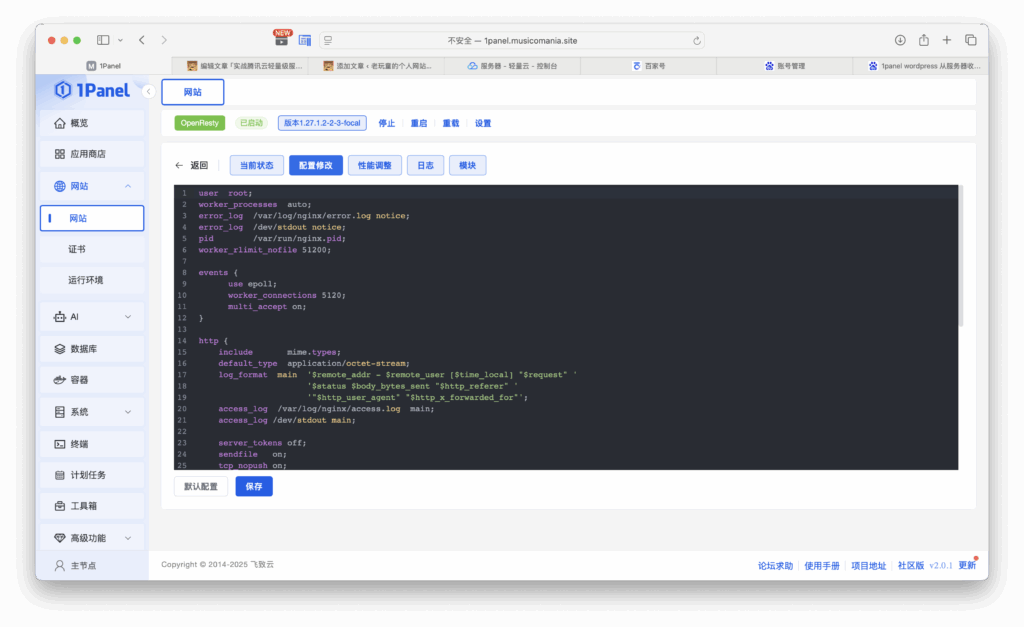1024x627 pixels.
Task: Switch to the 性能调整 tab
Action: point(375,165)
